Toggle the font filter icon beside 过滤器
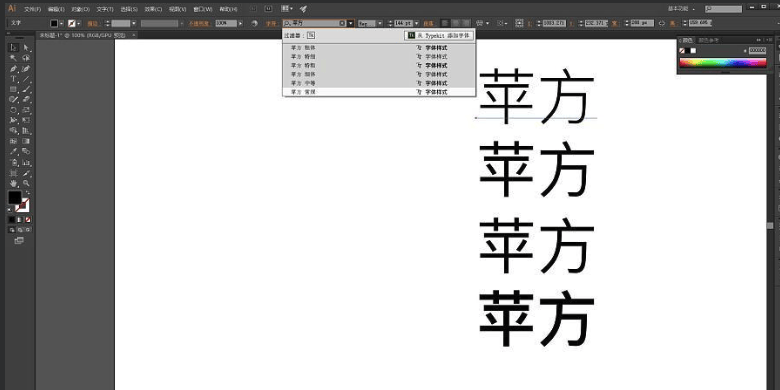 click(311, 35)
